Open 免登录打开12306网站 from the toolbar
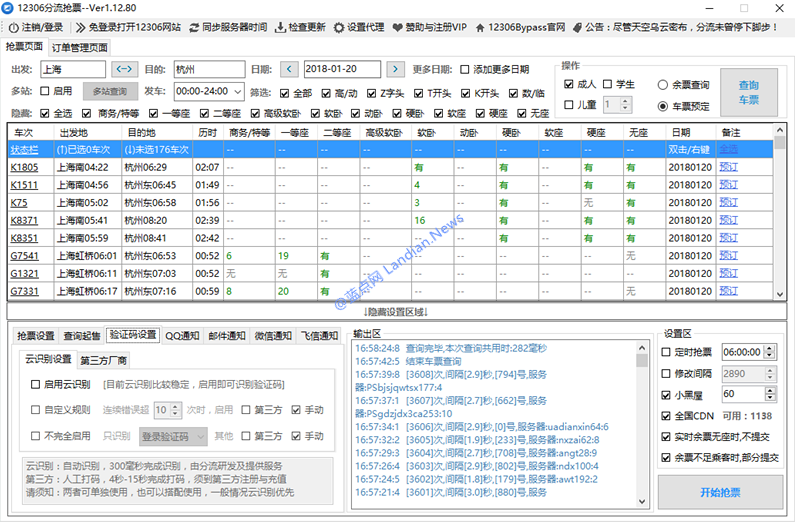 pos(128,27)
